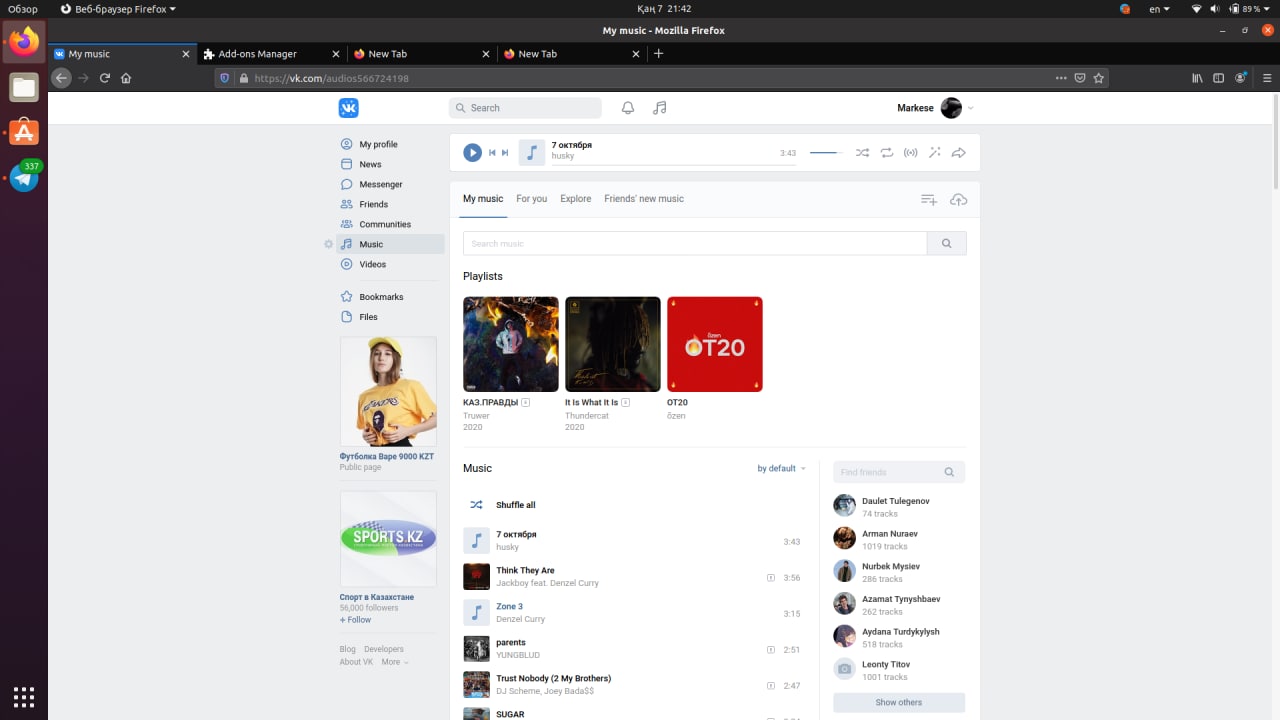The width and height of the screenshot is (1280, 720).
Task: Open the page actions three-dots menu
Action: coord(1061,78)
